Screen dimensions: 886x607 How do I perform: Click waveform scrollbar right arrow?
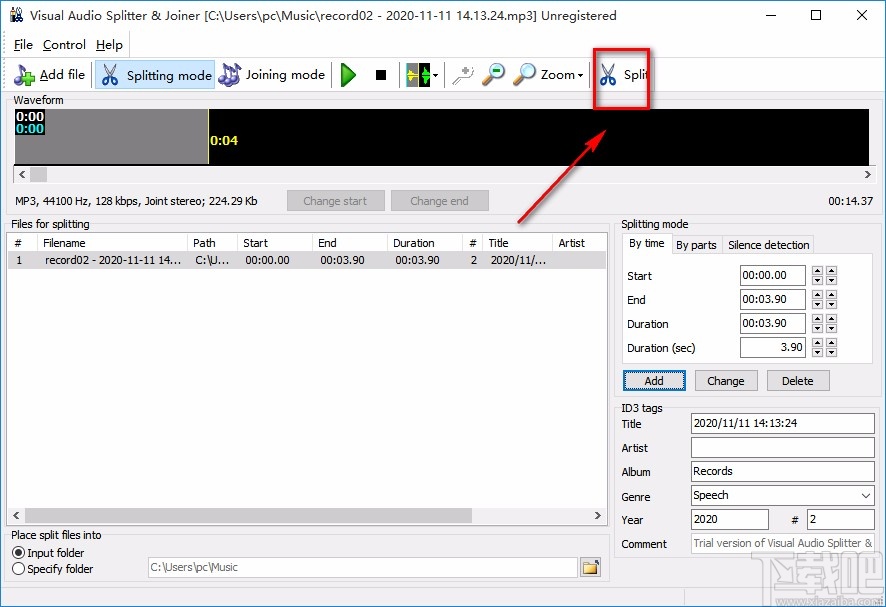pyautogui.click(x=867, y=175)
